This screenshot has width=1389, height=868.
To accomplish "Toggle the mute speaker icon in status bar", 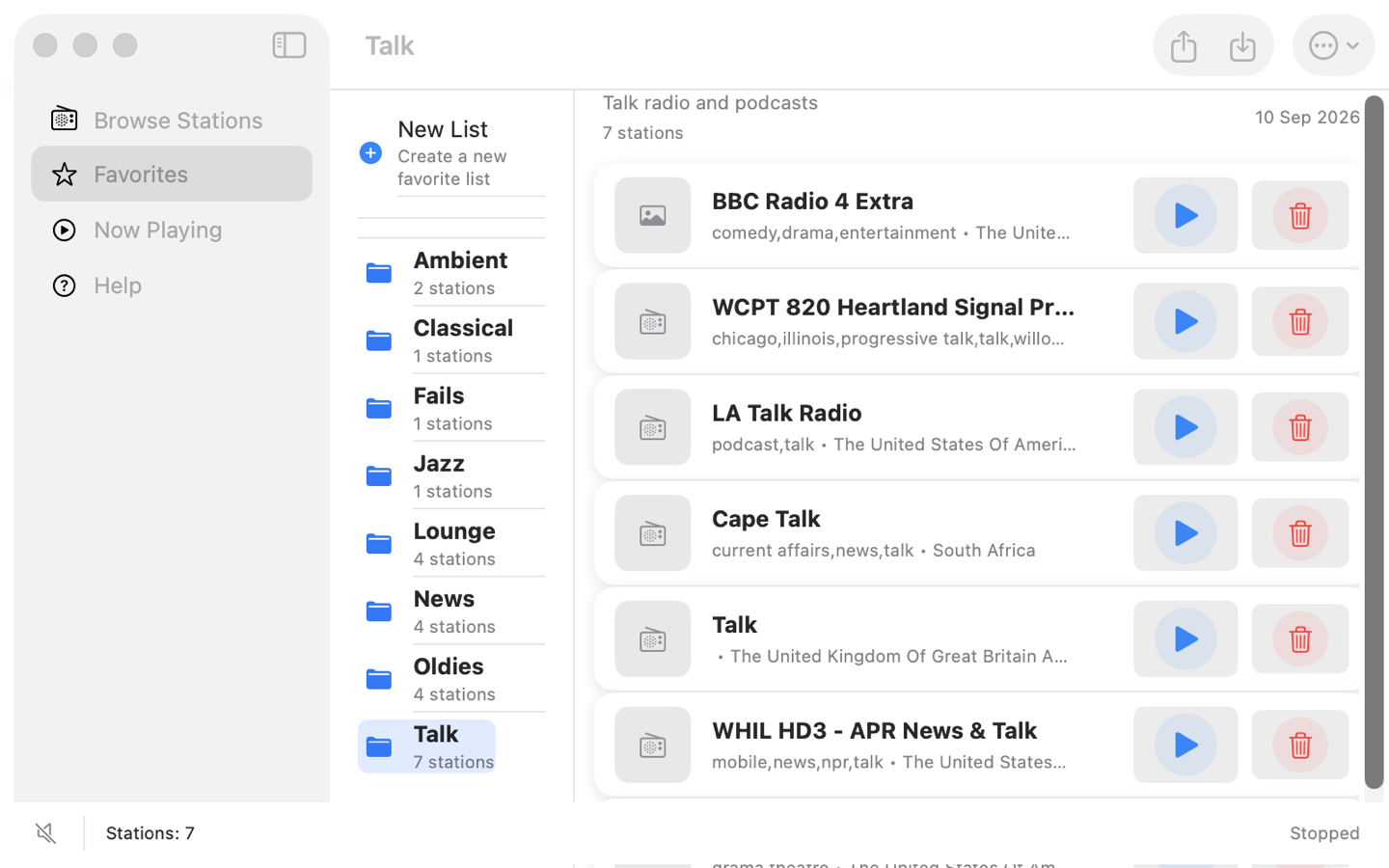I will click(45, 833).
